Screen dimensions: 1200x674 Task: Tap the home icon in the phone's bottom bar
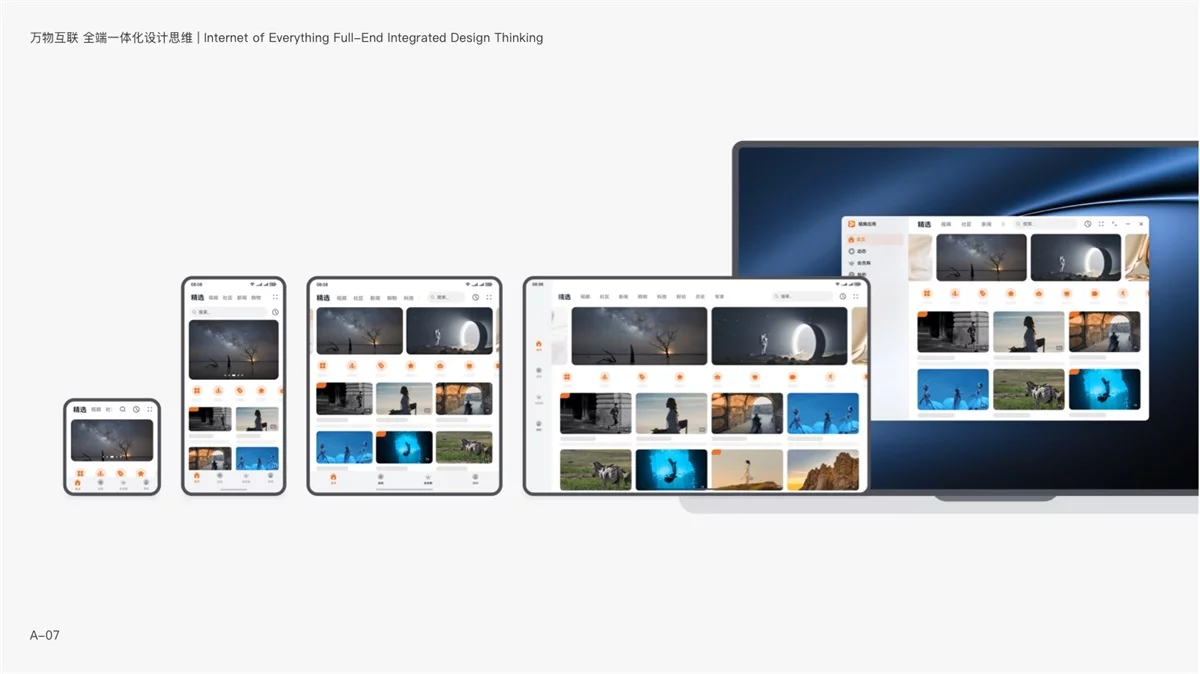coord(197,476)
